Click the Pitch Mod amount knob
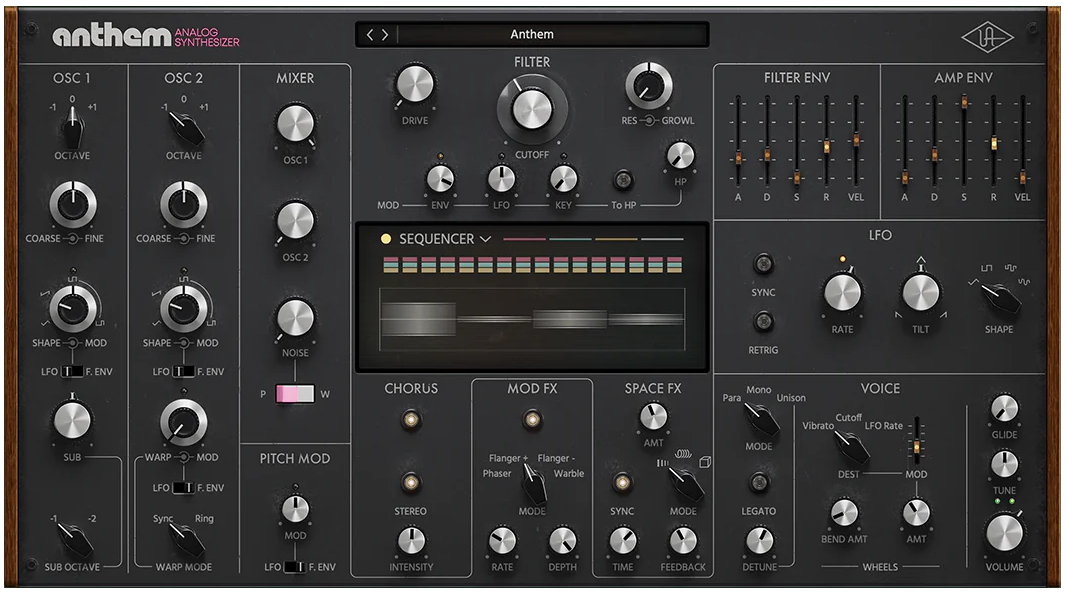Screen dimensions: 1066x592 click(x=295, y=509)
